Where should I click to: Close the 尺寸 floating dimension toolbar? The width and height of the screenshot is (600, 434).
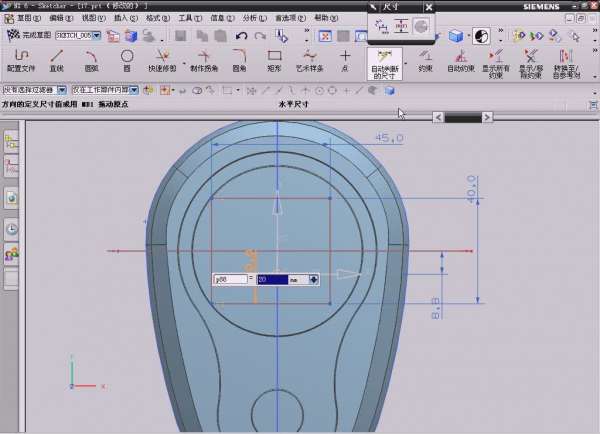(429, 7)
